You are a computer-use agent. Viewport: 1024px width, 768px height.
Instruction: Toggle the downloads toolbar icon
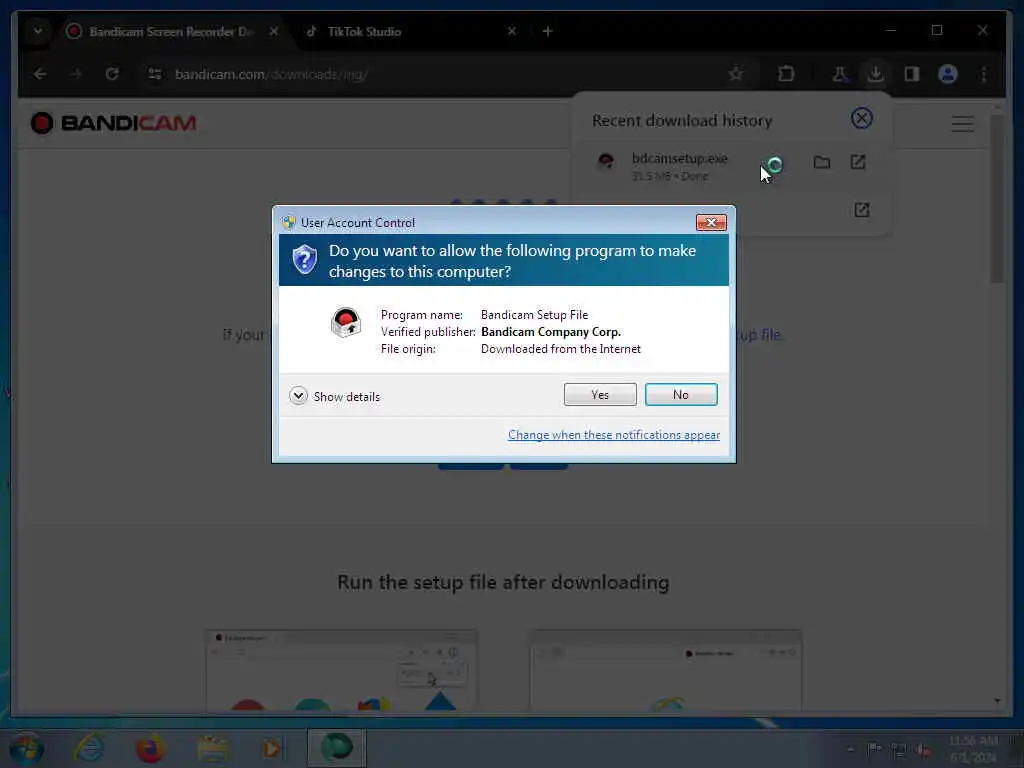[876, 74]
